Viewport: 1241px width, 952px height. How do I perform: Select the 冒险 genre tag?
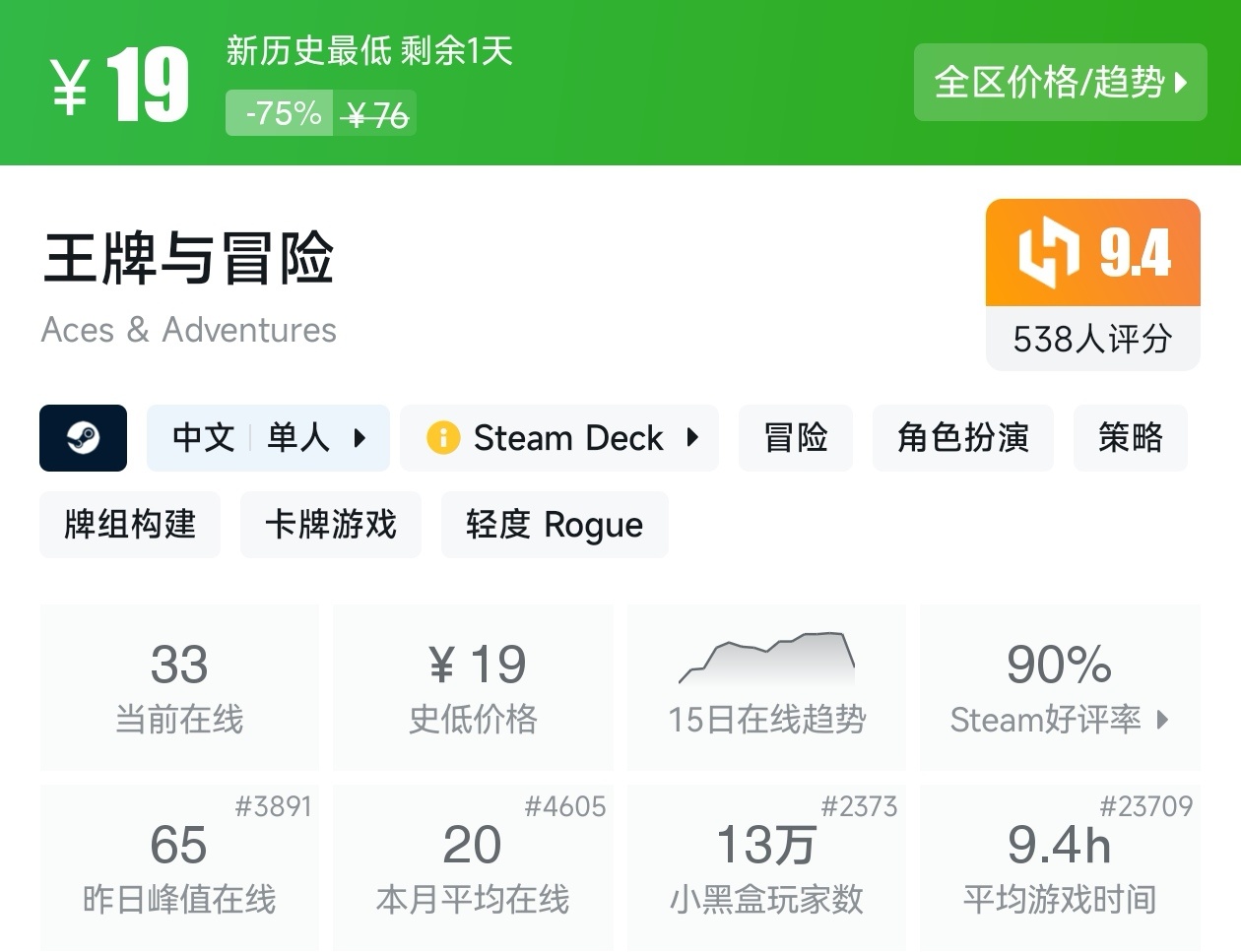pyautogui.click(x=795, y=438)
